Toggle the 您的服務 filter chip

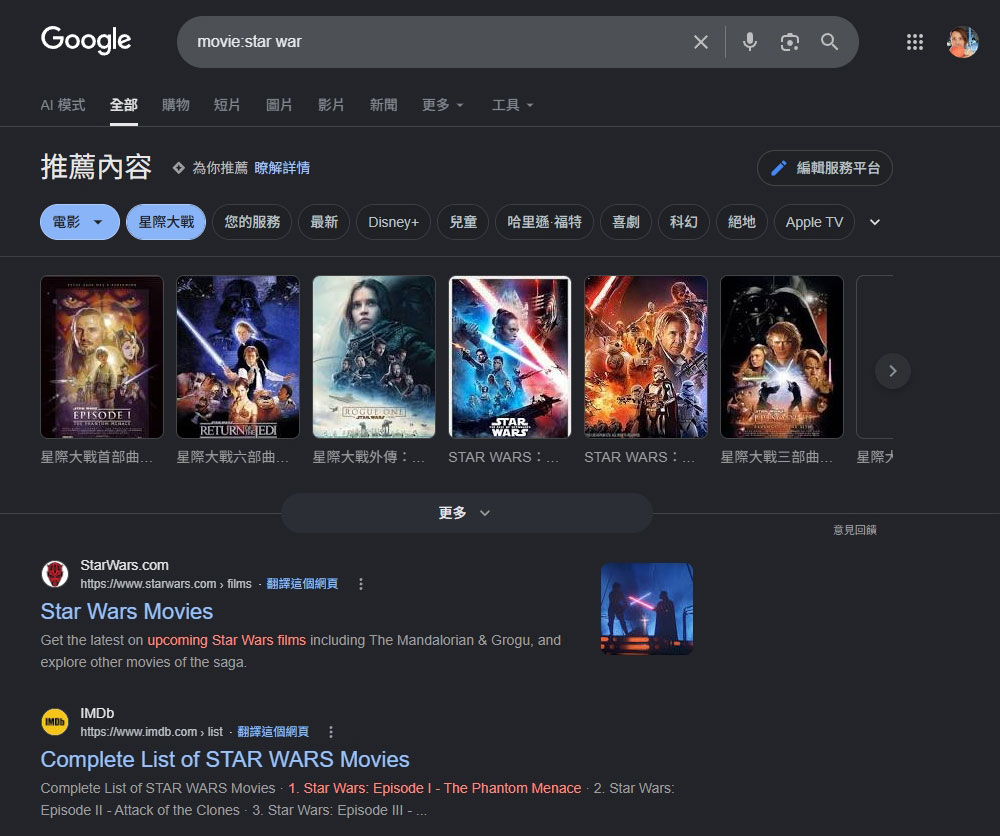[x=252, y=222]
